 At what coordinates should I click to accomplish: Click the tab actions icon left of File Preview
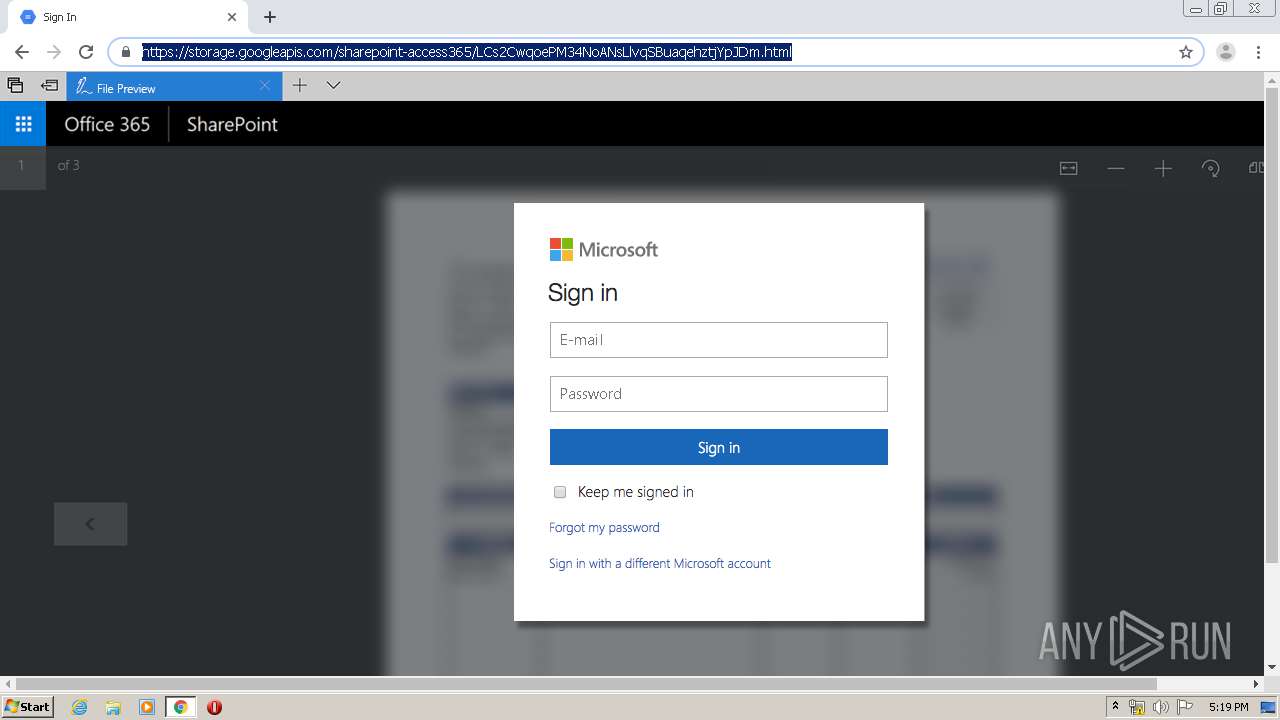pos(15,86)
